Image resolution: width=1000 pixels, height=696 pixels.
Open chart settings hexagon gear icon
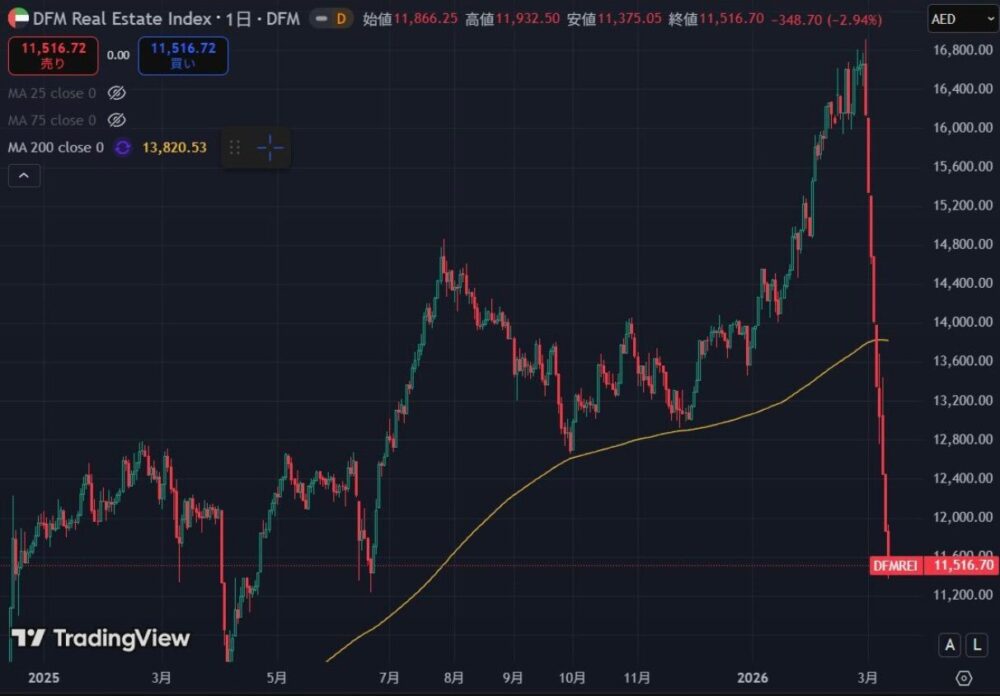(x=964, y=678)
